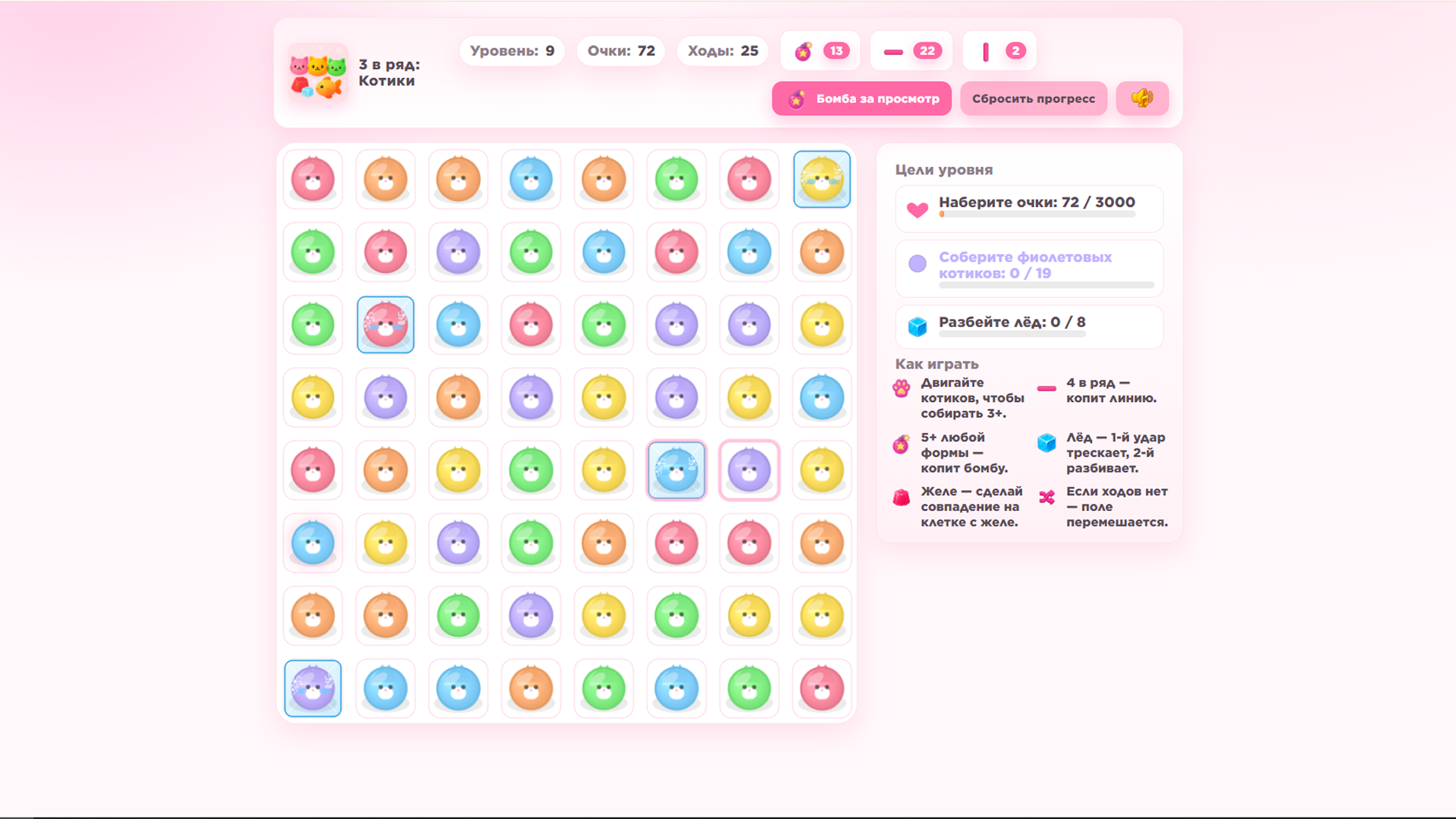Select the horizontal line booster with 22

(x=912, y=51)
